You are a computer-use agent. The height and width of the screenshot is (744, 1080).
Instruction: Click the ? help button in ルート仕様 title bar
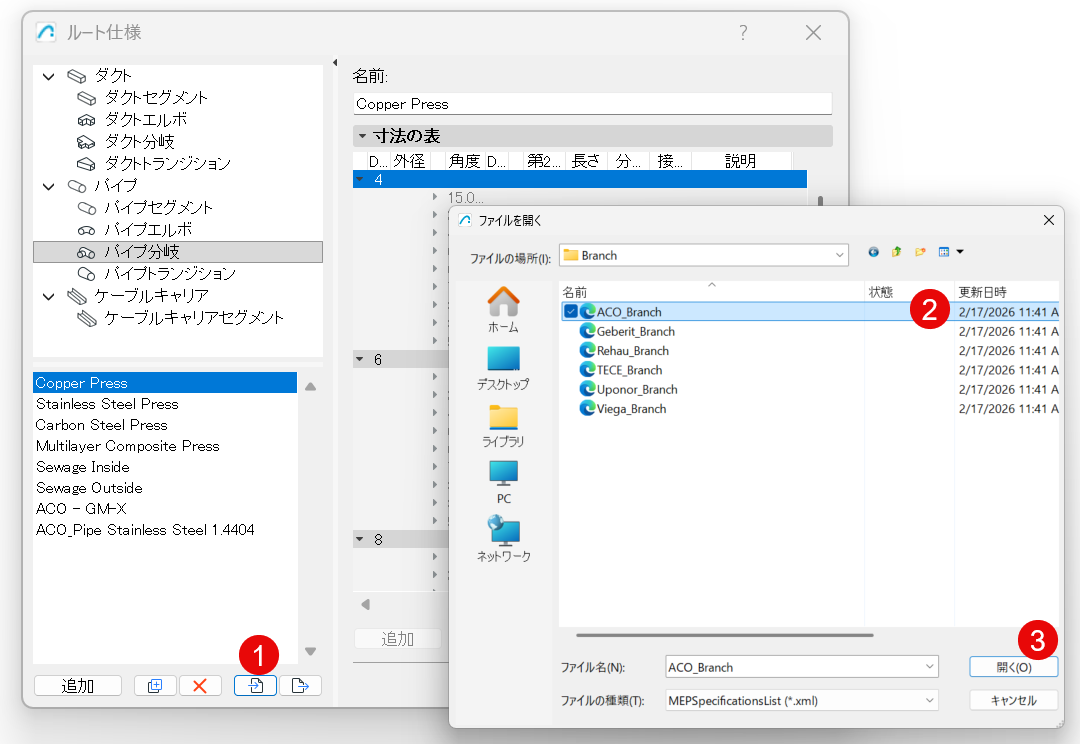(x=743, y=32)
